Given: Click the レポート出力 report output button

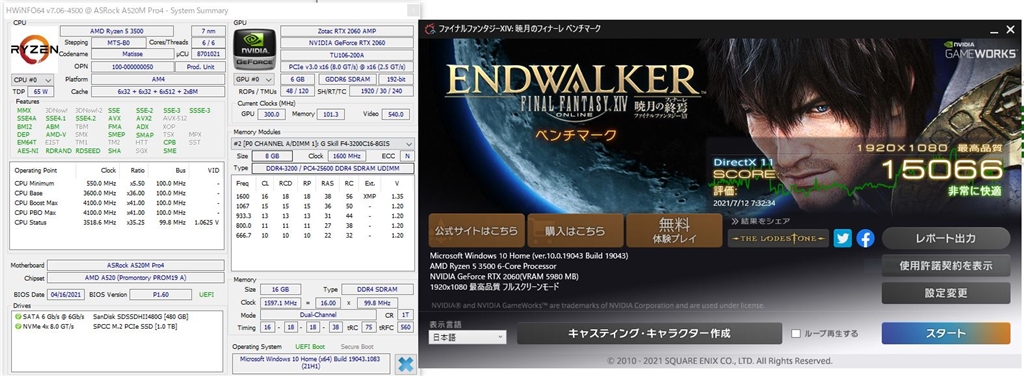Looking at the screenshot, I should pyautogui.click(x=945, y=238).
